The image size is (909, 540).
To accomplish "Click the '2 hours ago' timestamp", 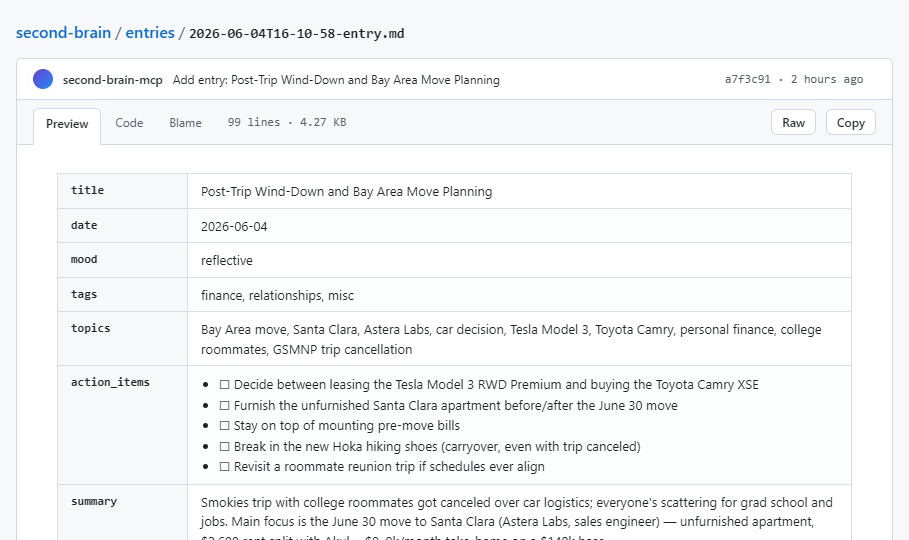I will (x=827, y=79).
